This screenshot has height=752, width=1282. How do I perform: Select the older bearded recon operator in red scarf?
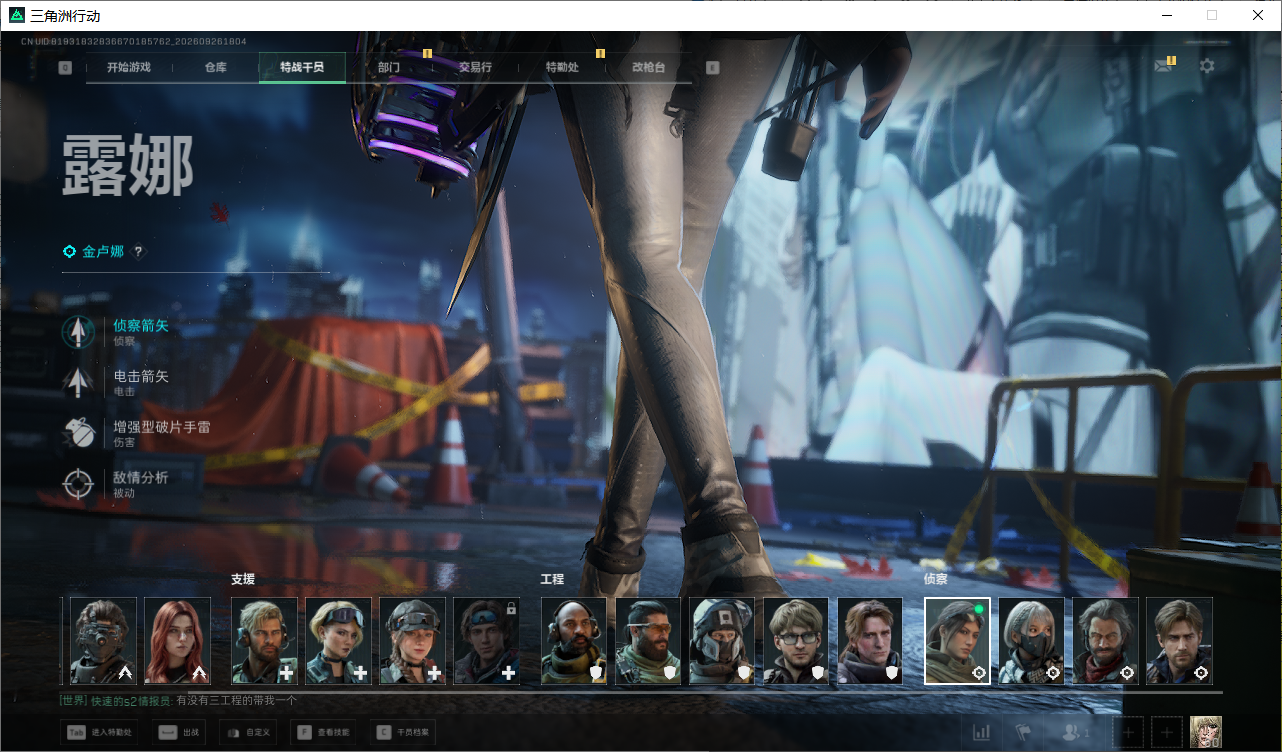pos(1106,641)
